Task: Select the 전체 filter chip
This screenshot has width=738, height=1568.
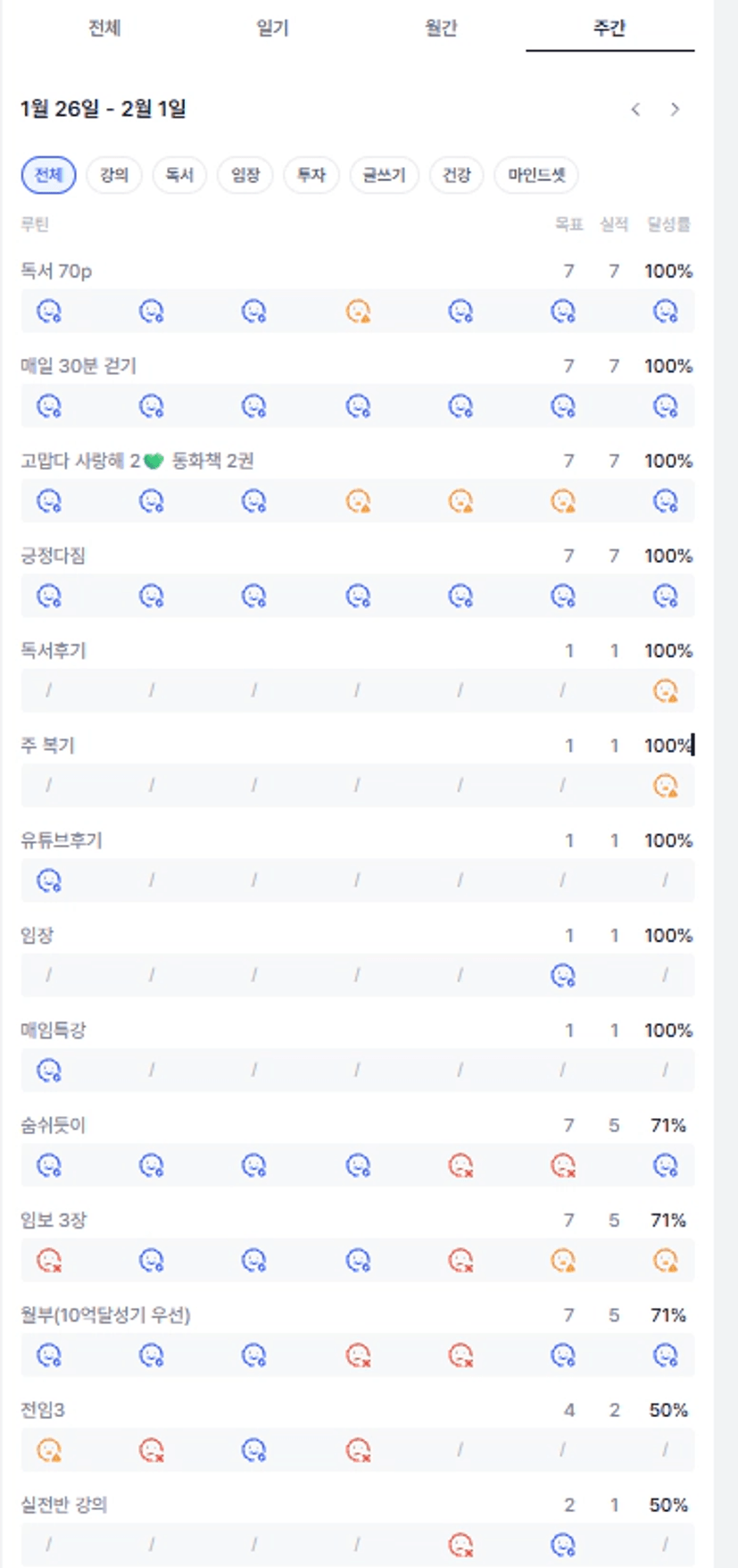Action: [48, 175]
